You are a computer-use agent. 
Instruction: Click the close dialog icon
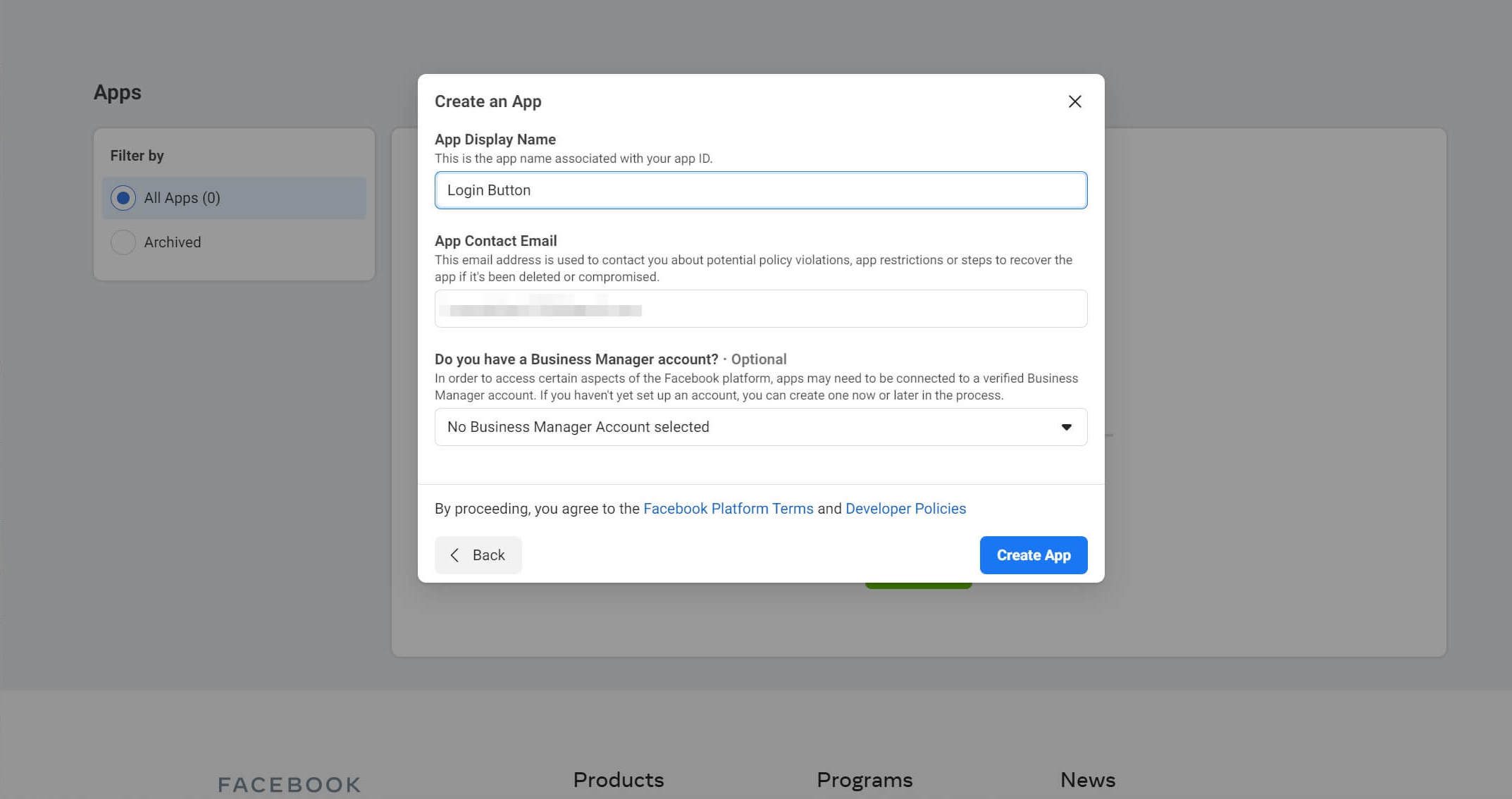click(x=1074, y=101)
